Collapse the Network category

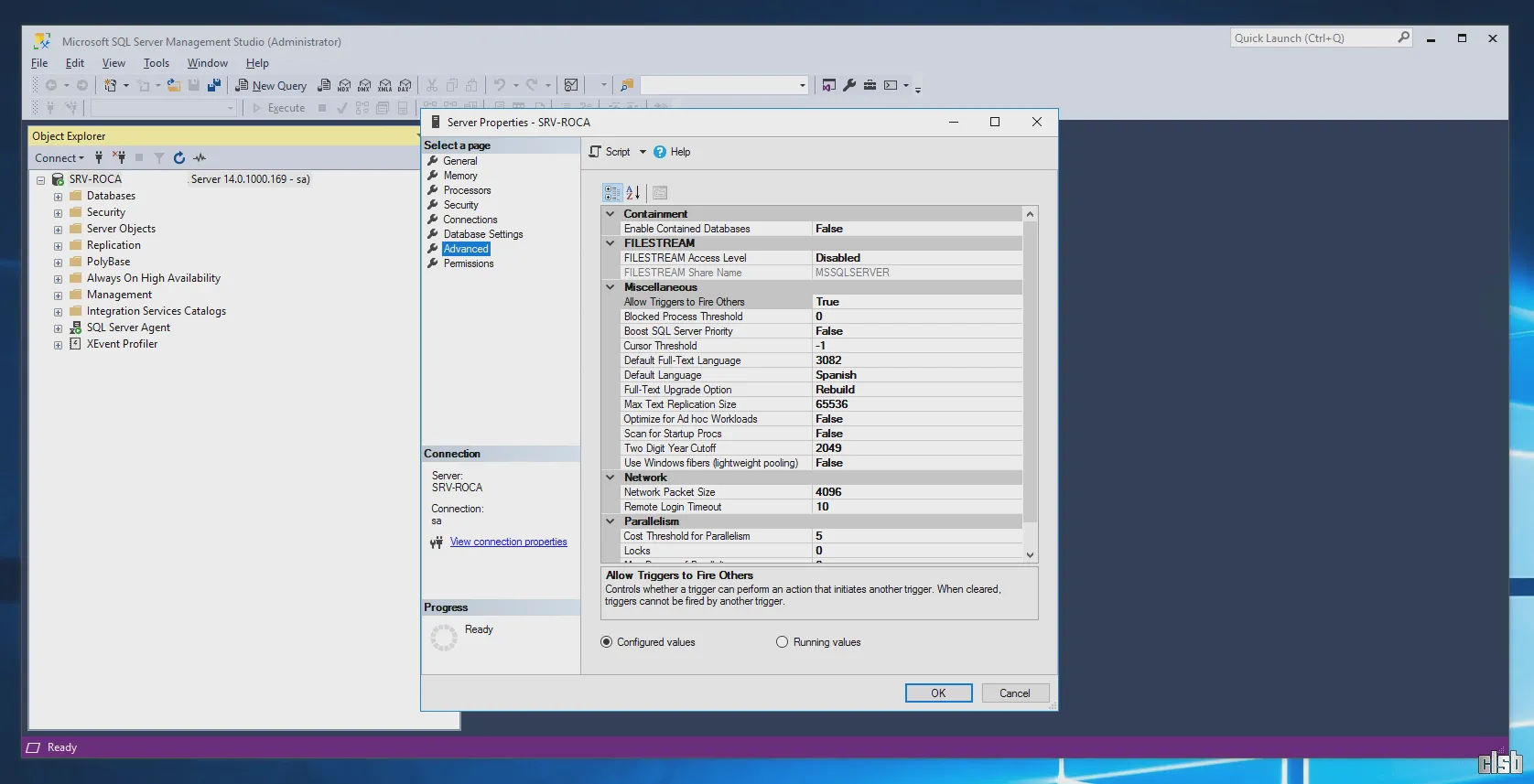point(610,478)
